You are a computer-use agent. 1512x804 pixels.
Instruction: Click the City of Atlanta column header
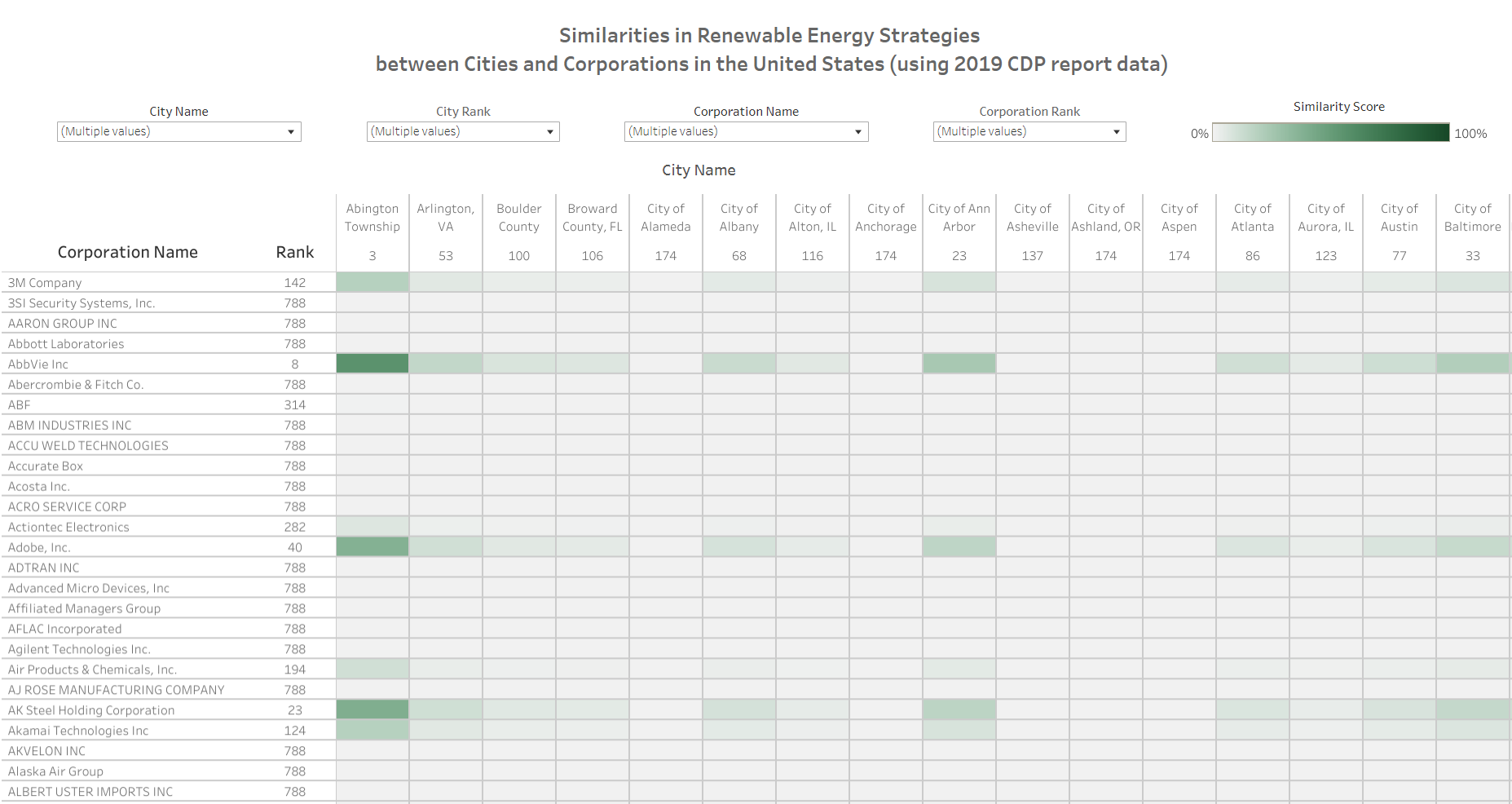pos(1253,218)
